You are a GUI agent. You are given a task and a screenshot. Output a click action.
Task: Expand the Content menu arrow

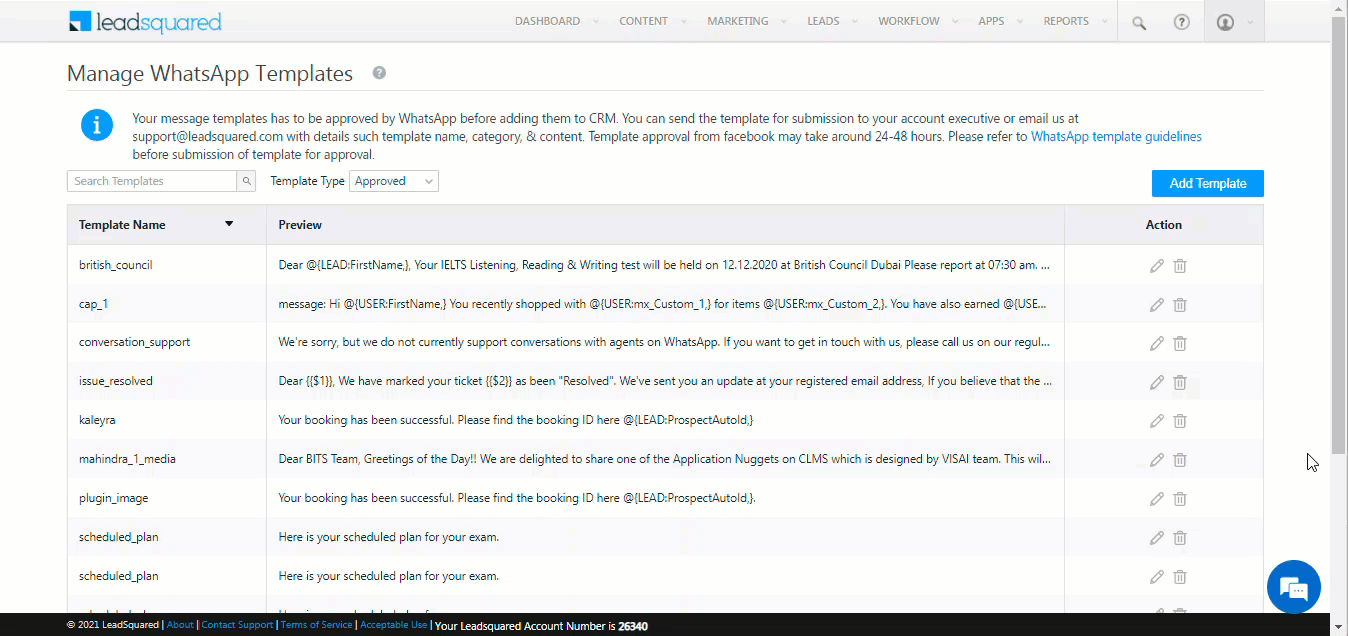[683, 21]
